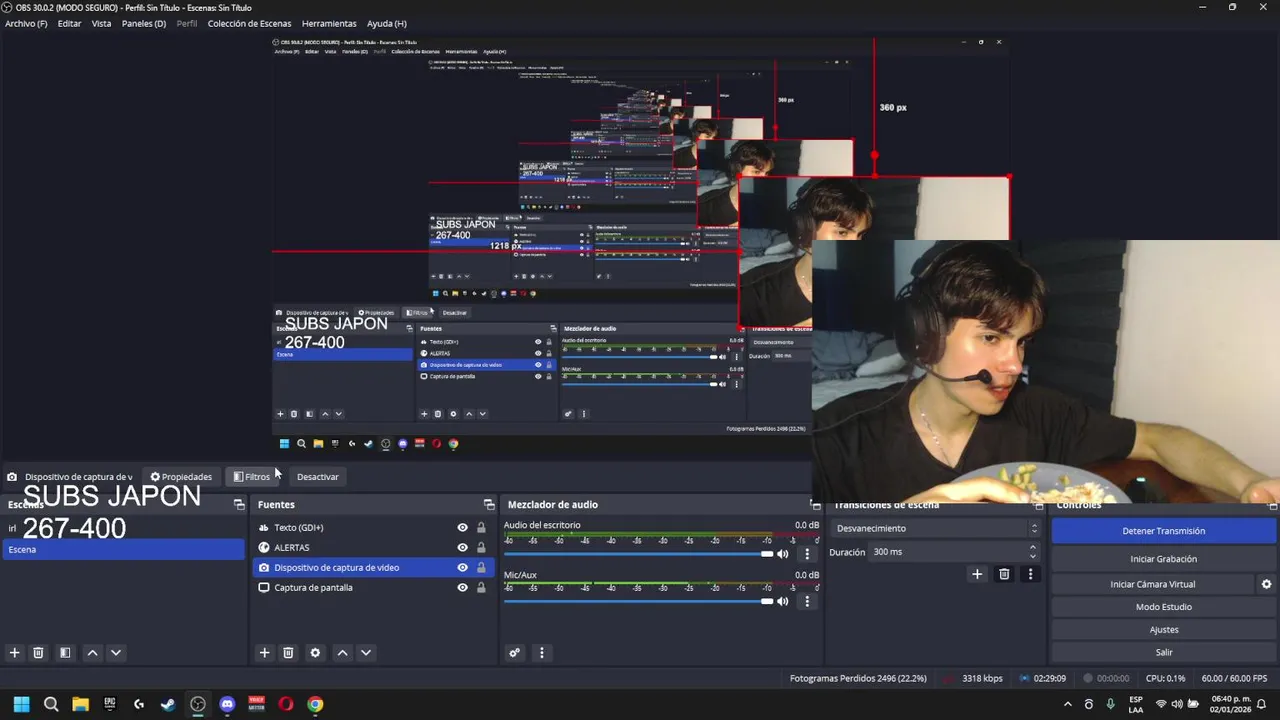Toggle visibility of ALERTAS source

click(462, 548)
